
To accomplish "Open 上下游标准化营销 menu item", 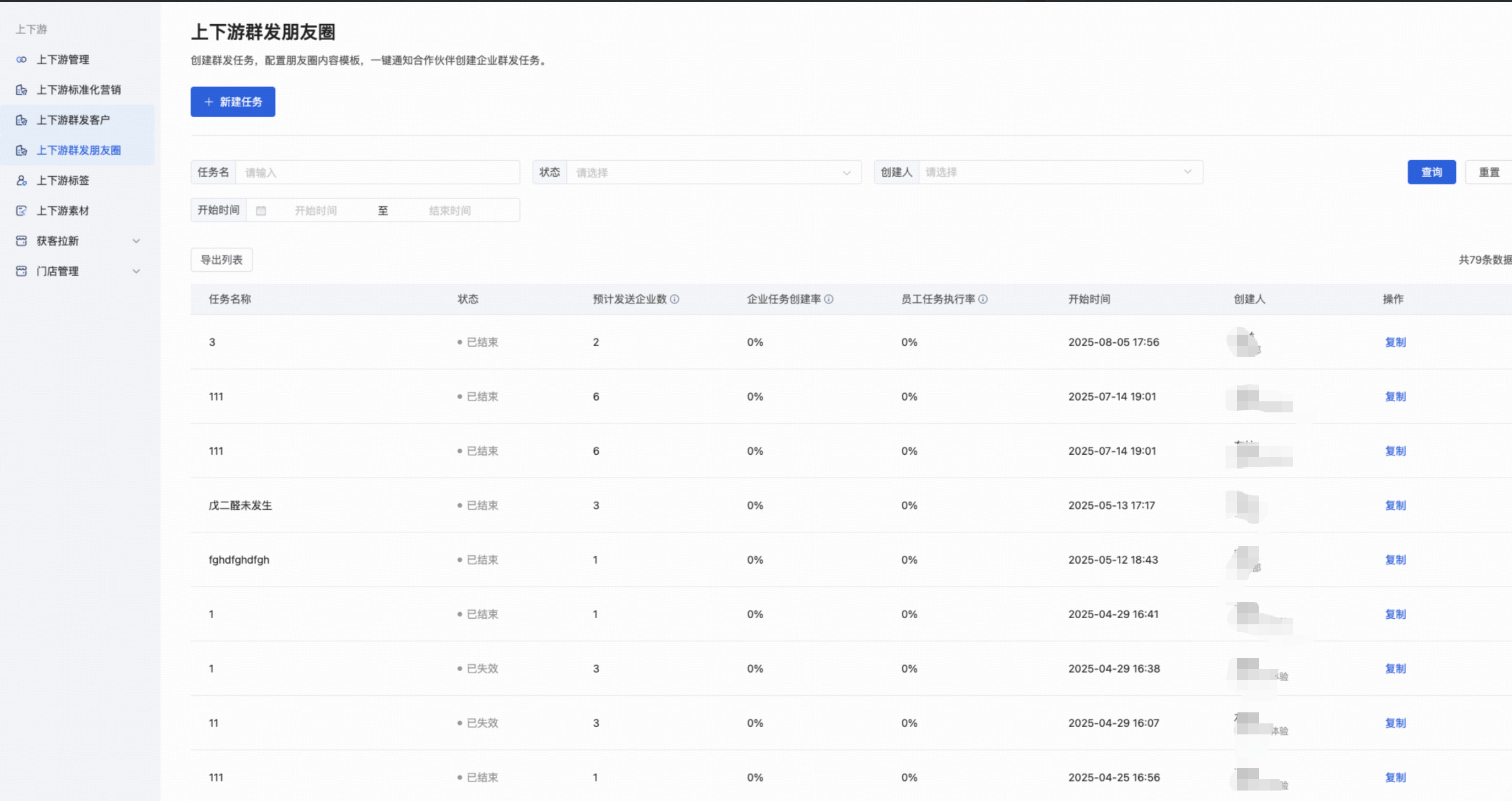I will pos(78,90).
